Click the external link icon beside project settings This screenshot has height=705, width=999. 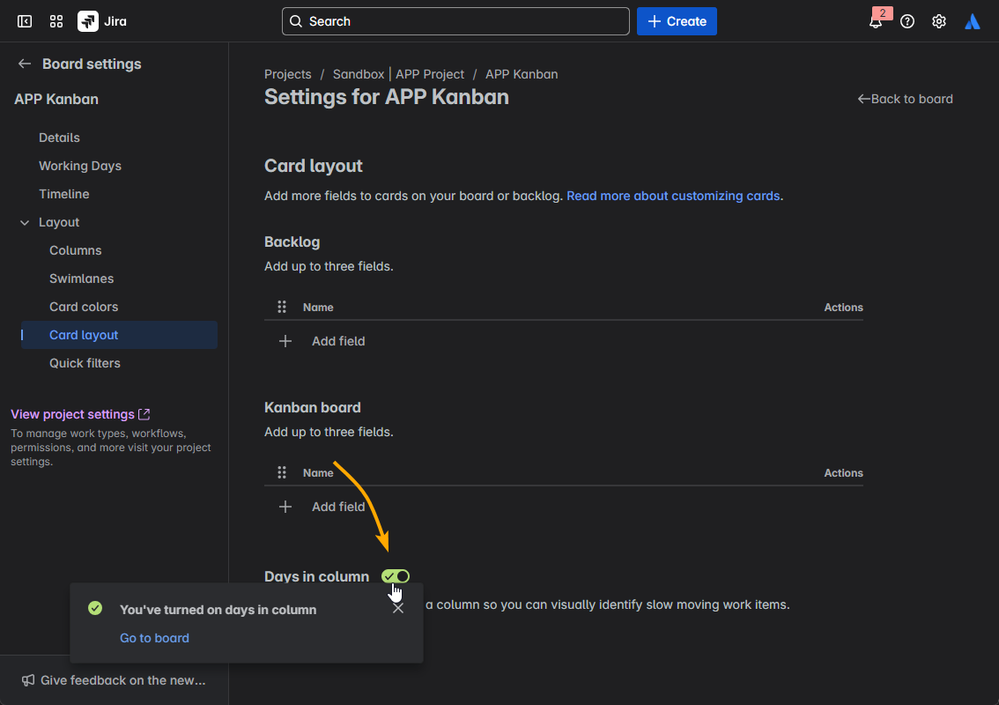[145, 414]
